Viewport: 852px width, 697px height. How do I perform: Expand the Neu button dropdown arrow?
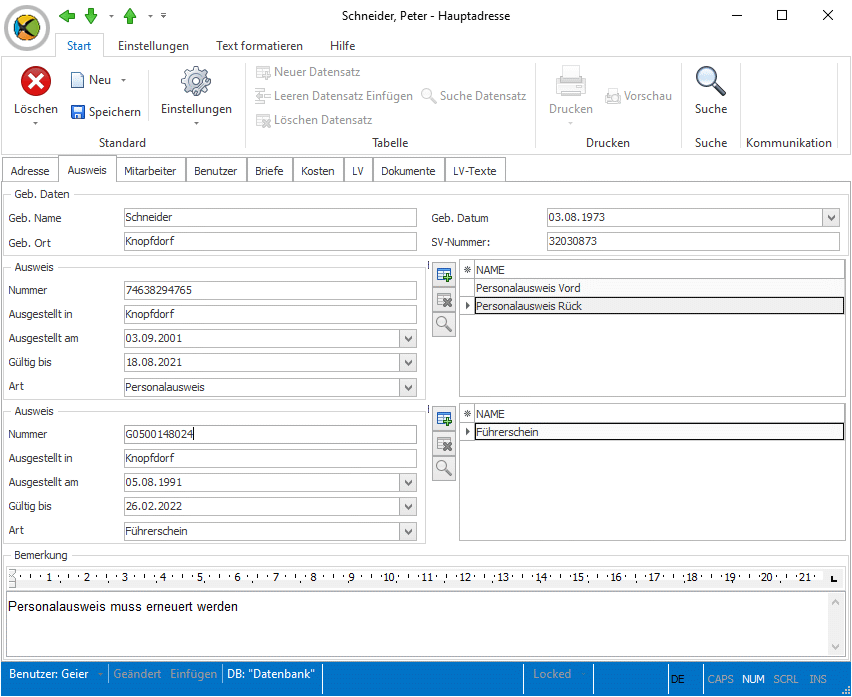(123, 80)
